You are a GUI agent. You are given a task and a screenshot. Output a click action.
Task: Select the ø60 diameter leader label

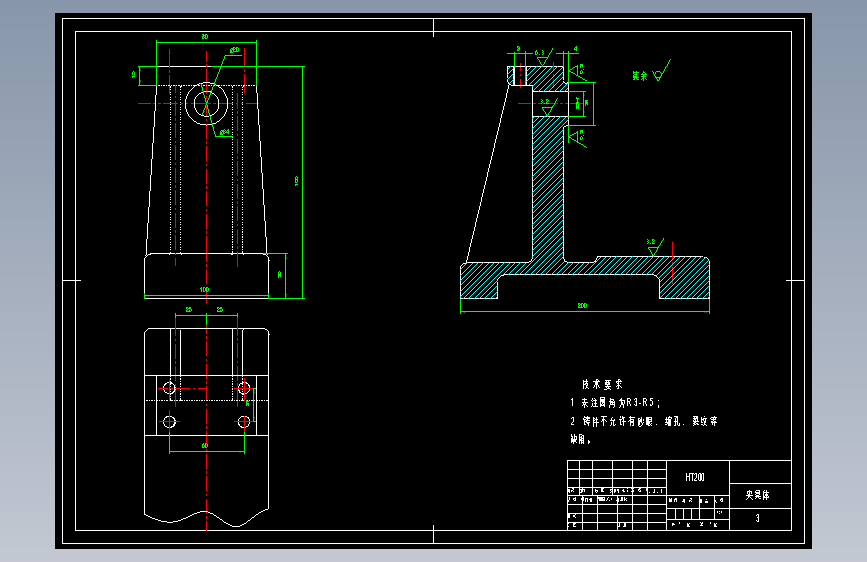tap(234, 50)
